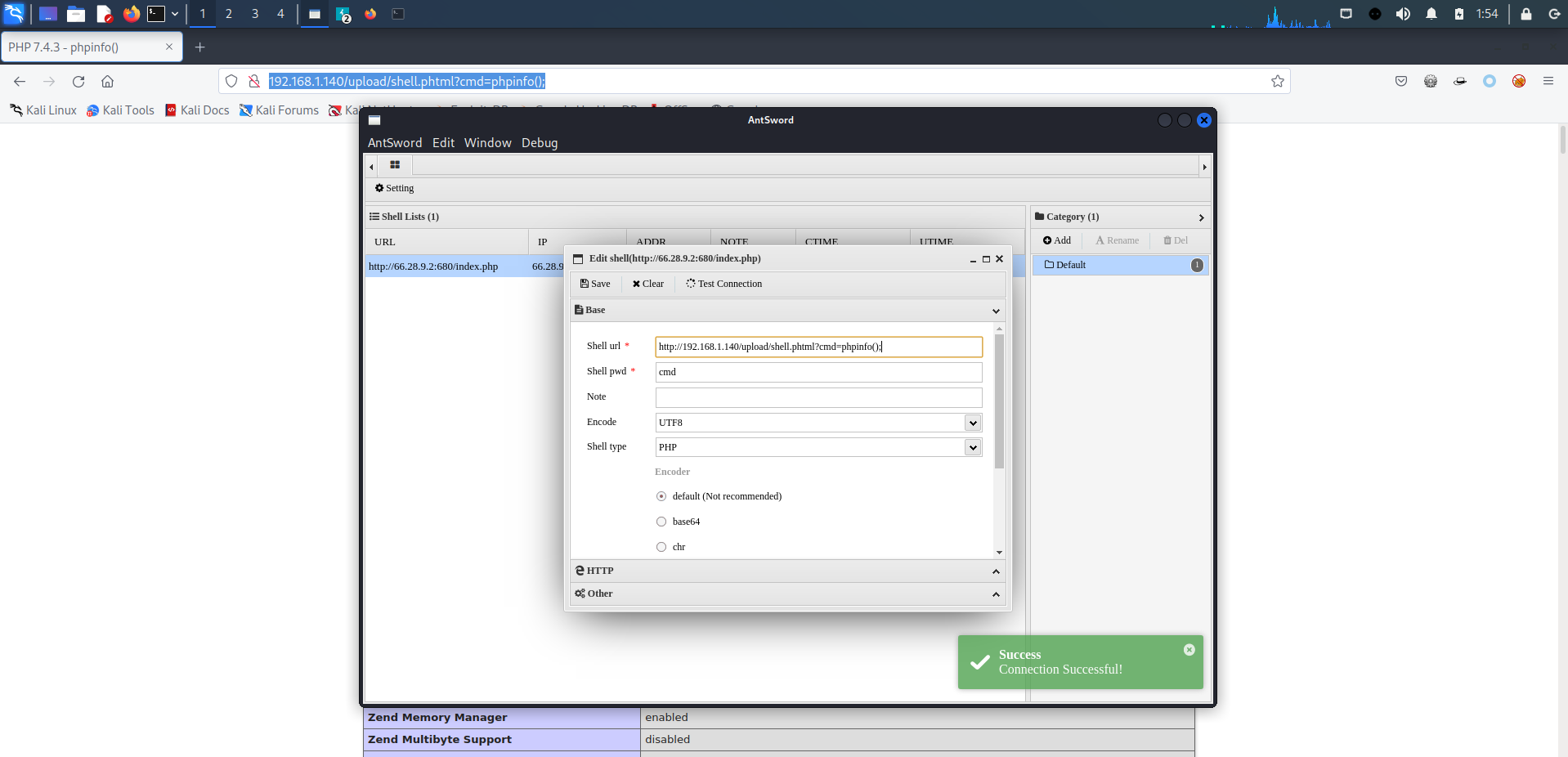Viewport: 1568px width, 757px height.
Task: Open the Debug menu in AntSword
Action: tap(540, 142)
